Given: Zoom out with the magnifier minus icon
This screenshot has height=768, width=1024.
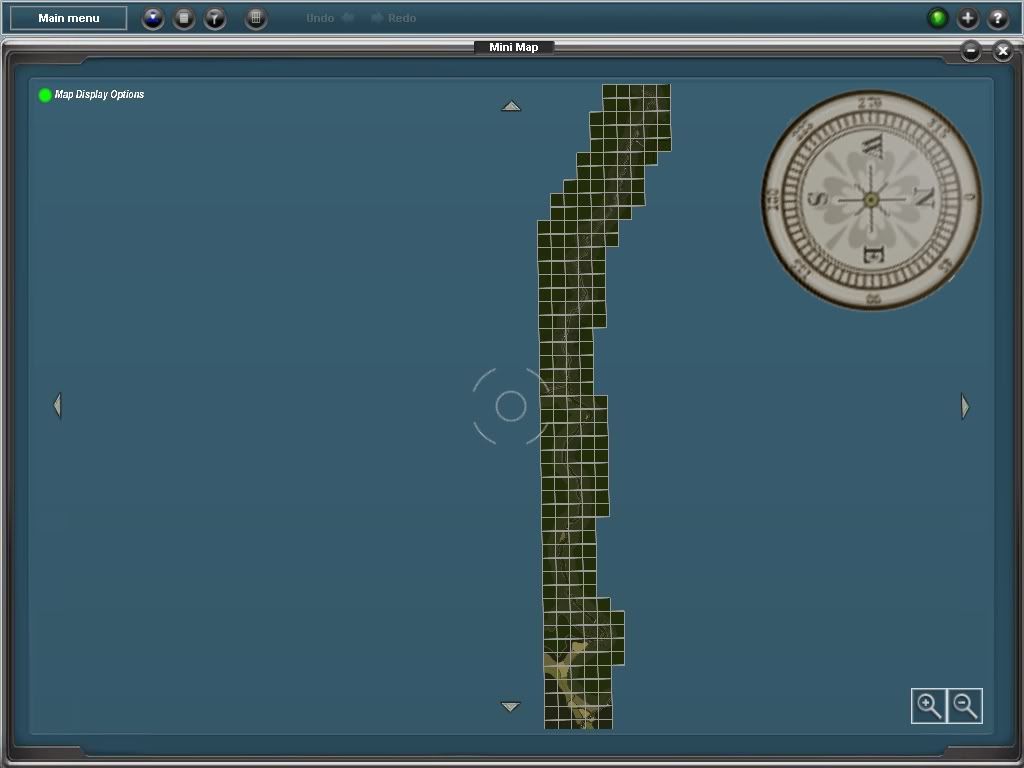Looking at the screenshot, I should click(965, 706).
